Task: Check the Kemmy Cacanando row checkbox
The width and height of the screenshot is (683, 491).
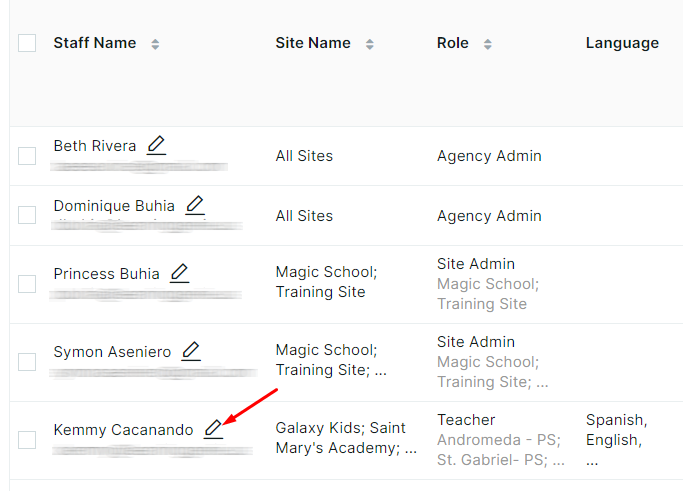Action: pos(27,440)
